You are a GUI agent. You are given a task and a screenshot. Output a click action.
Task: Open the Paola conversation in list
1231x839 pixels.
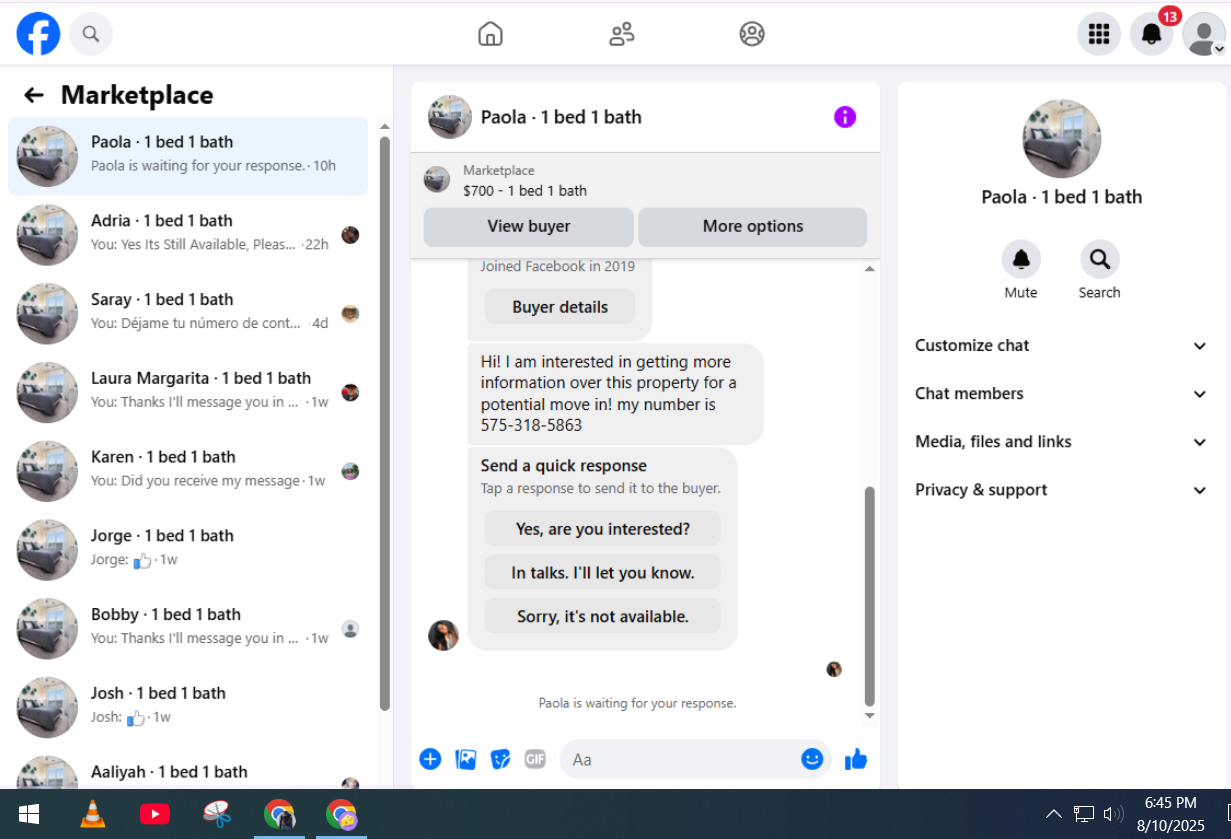point(188,156)
